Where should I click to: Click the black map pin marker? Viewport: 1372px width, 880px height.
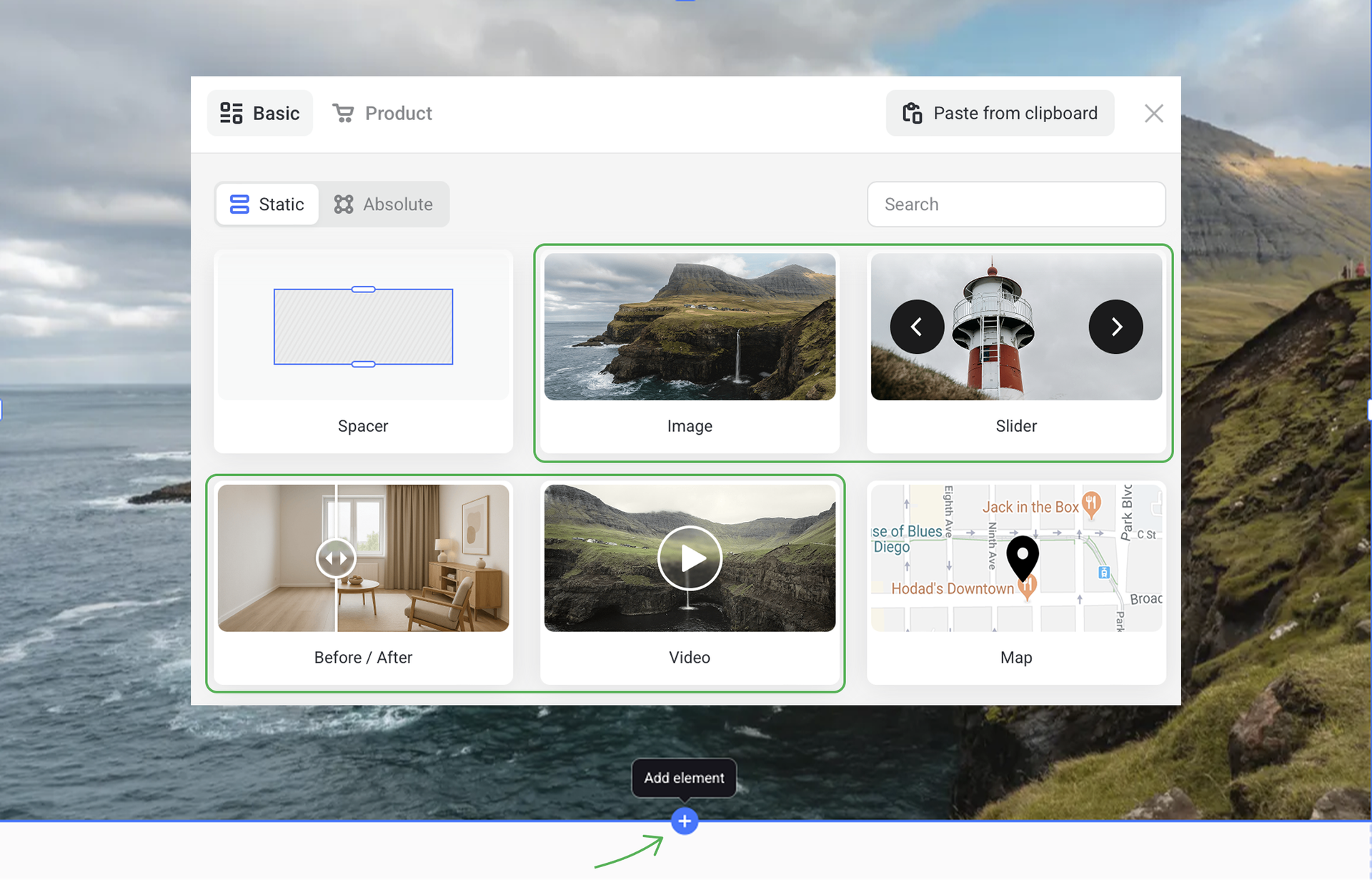click(x=1022, y=557)
